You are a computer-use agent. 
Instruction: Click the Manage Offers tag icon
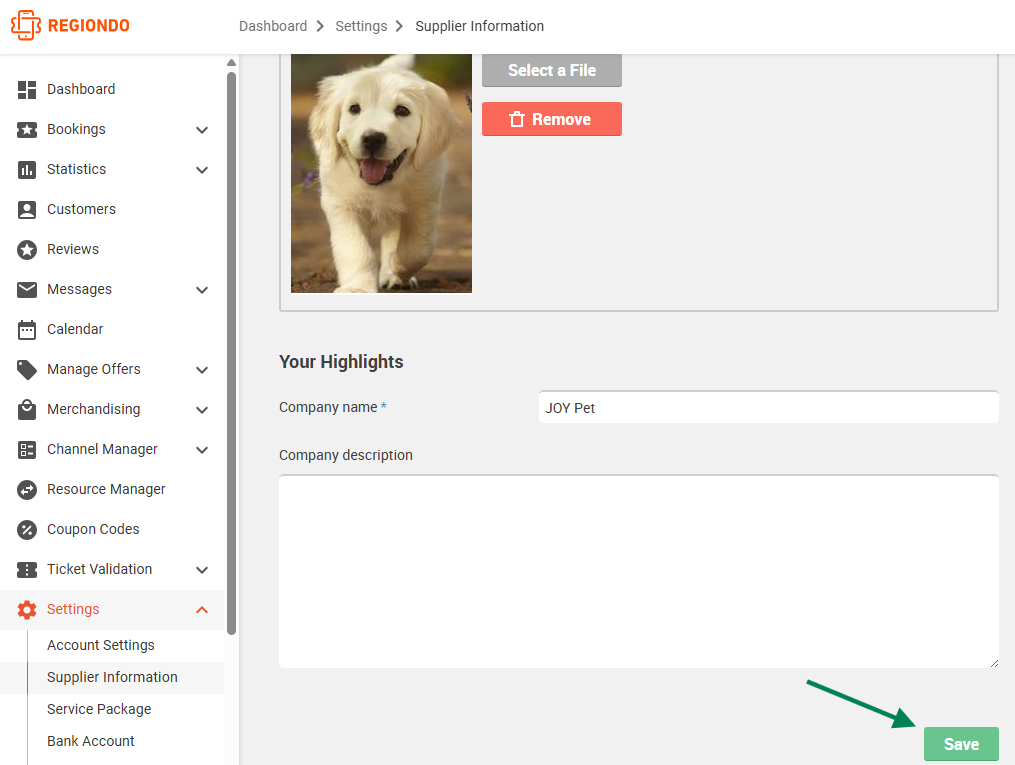(27, 370)
